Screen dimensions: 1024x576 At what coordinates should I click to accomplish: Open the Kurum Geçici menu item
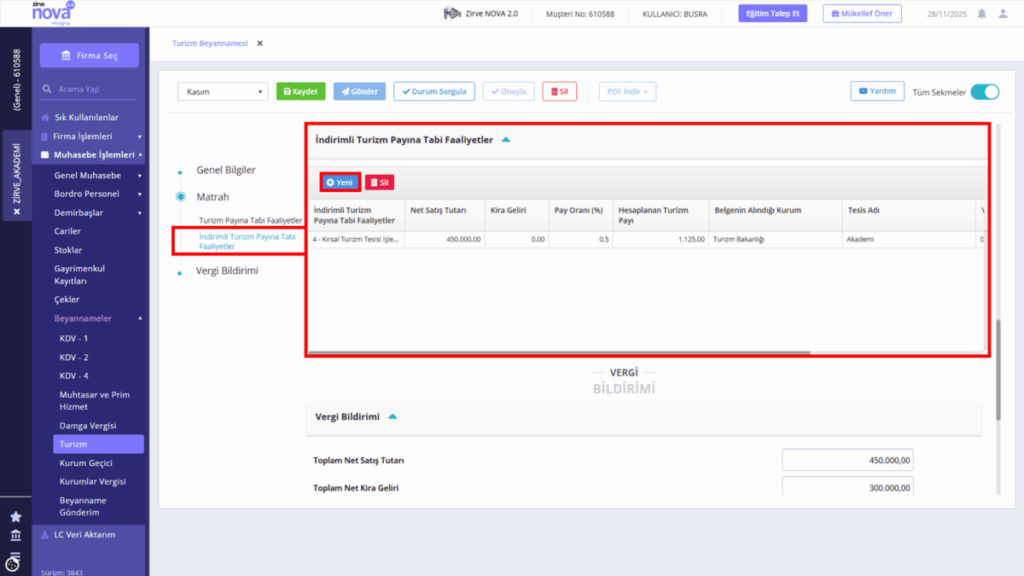point(86,462)
